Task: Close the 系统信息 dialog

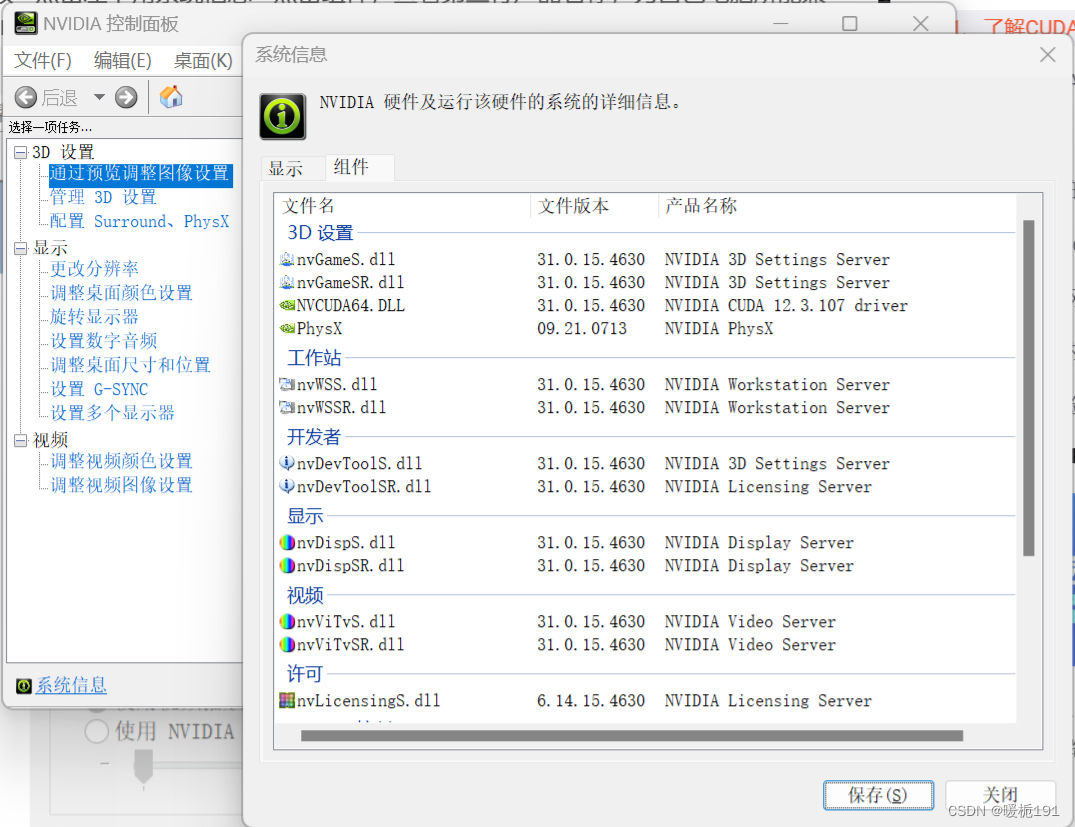Action: pyautogui.click(x=1048, y=54)
